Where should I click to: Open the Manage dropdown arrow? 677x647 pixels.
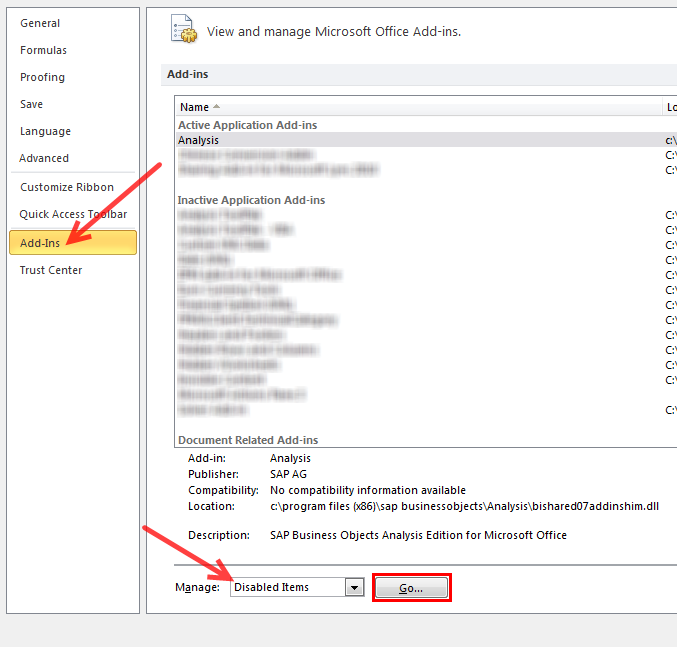[354, 587]
